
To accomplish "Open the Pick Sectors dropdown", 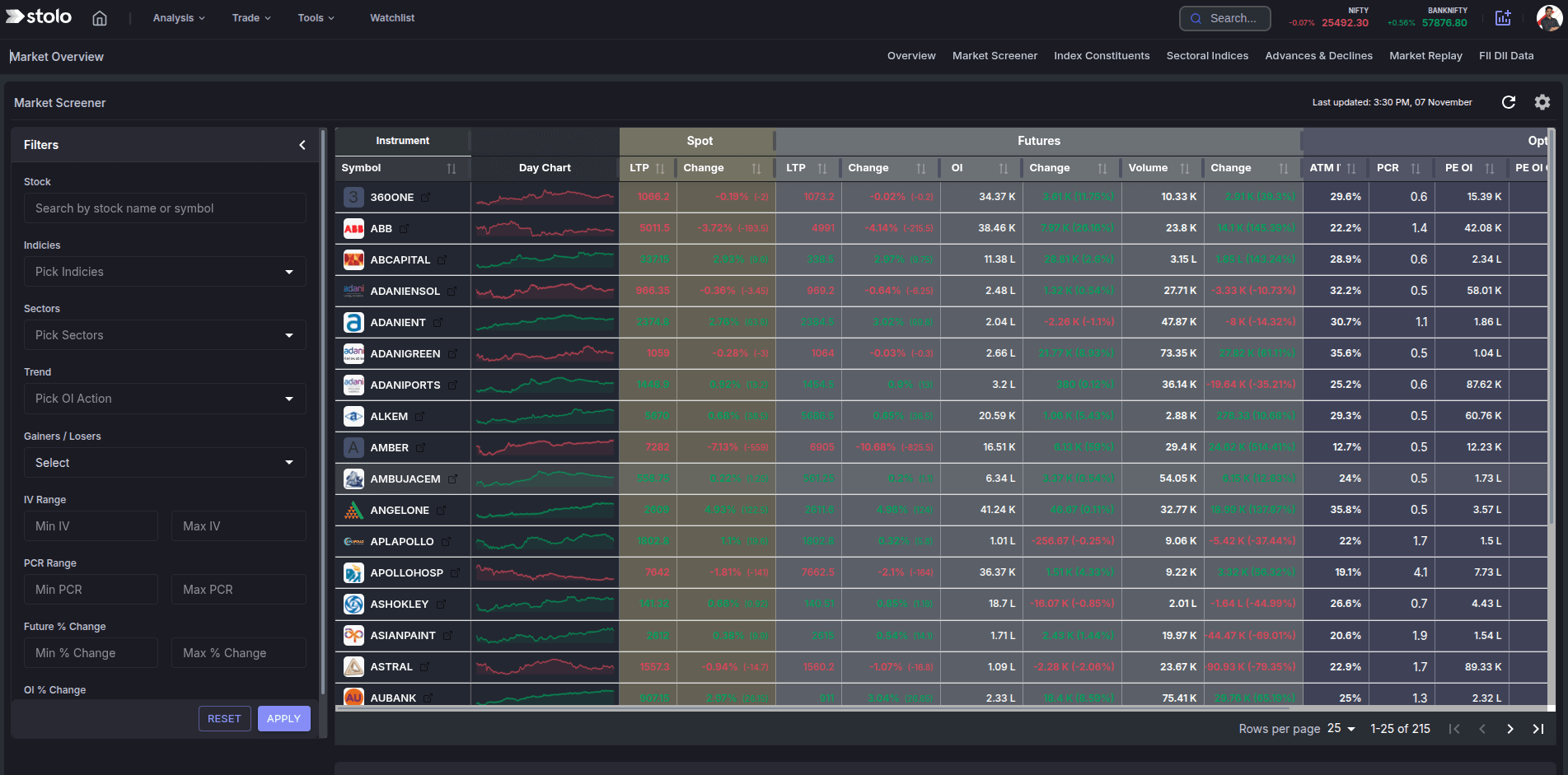I will (164, 335).
